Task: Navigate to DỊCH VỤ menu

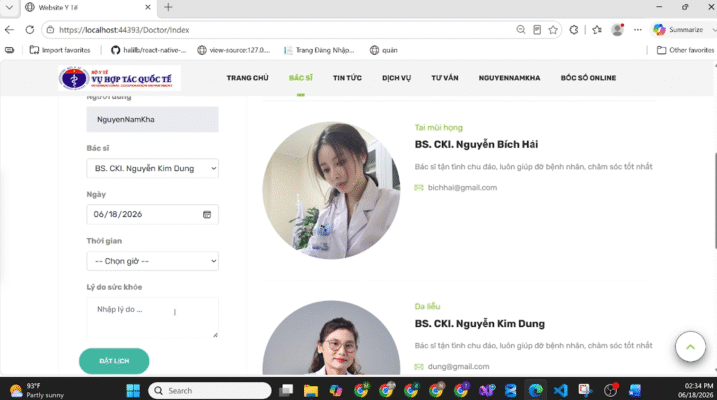Action: click(x=396, y=78)
